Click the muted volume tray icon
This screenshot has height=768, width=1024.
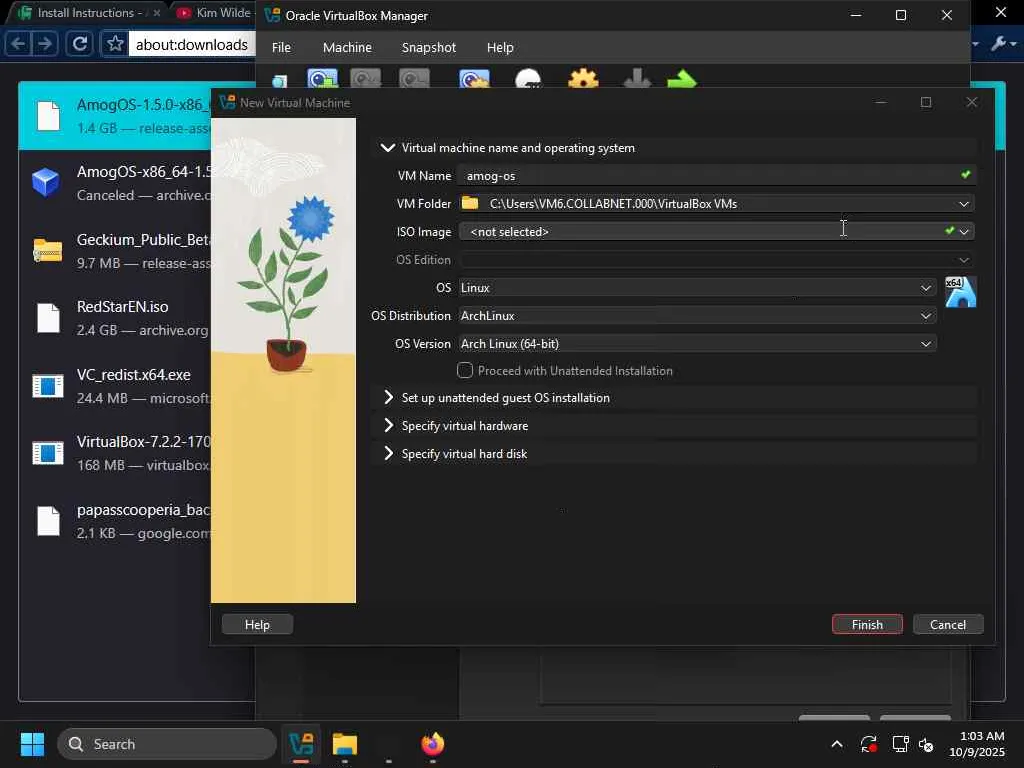925,744
